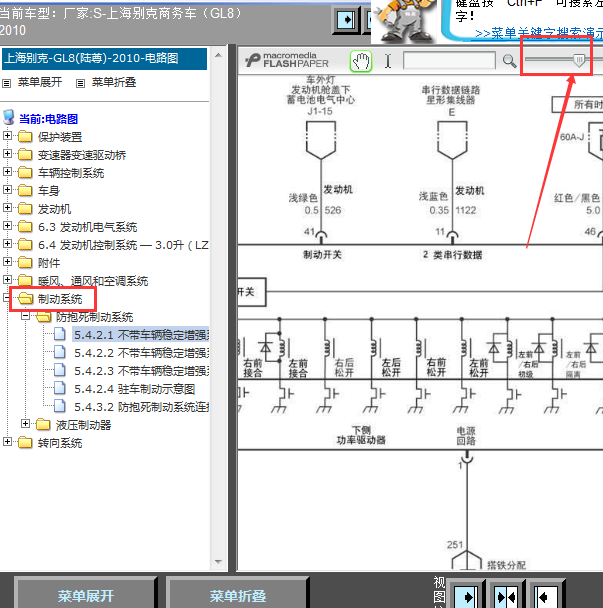Click the list icon beside top 菜单折叠
Image resolution: width=603 pixels, height=608 pixels.
click(80, 83)
